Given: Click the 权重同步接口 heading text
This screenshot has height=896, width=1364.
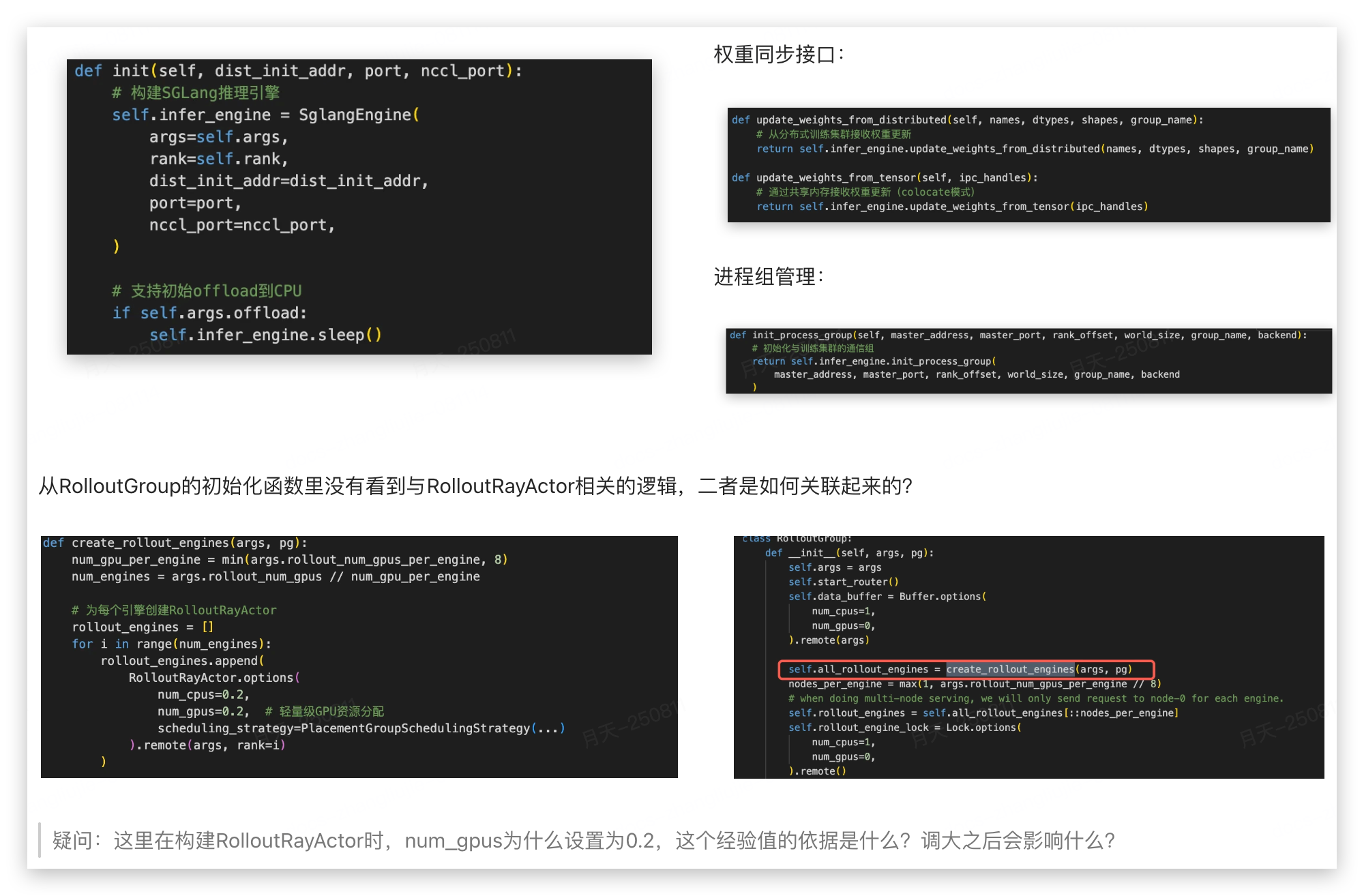Looking at the screenshot, I should (778, 55).
